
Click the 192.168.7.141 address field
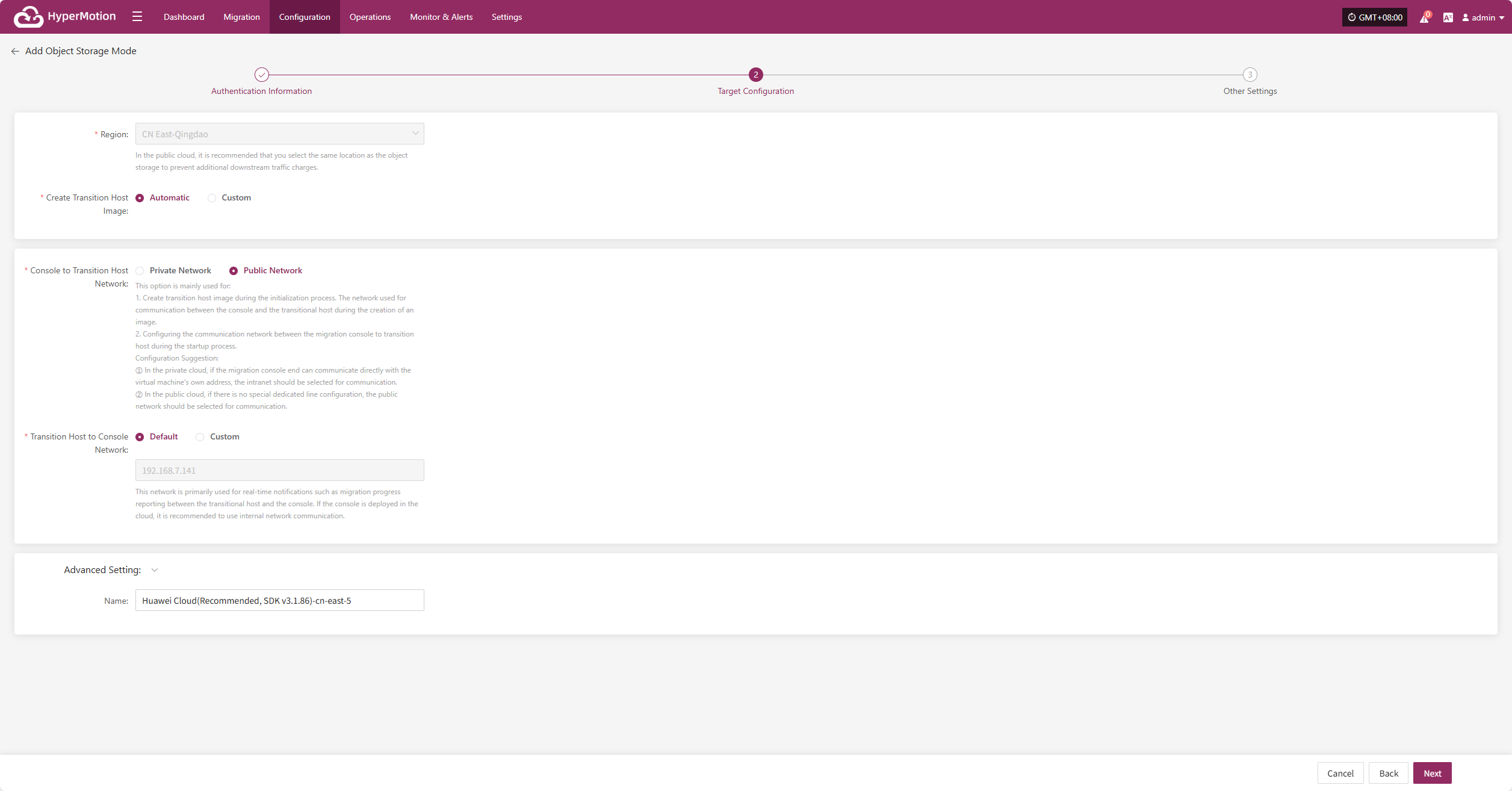[280, 470]
